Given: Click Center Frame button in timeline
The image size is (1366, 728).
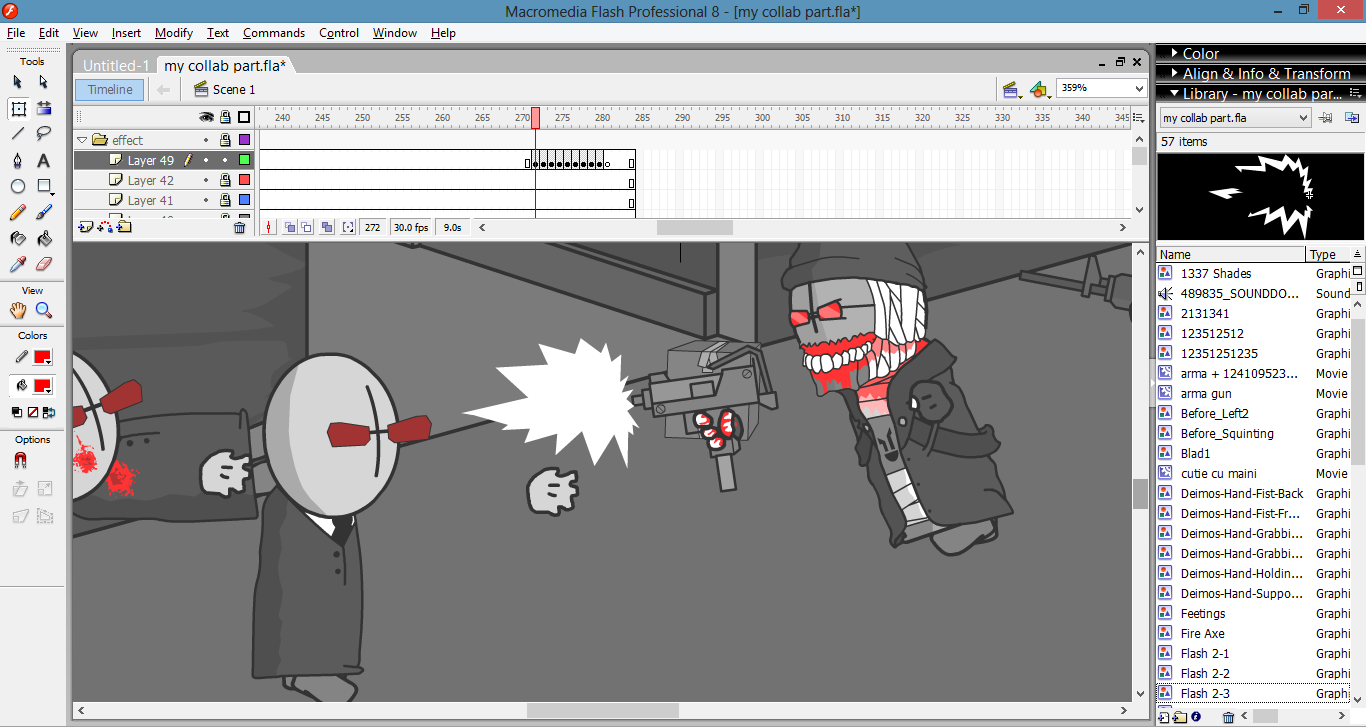Looking at the screenshot, I should tap(268, 227).
